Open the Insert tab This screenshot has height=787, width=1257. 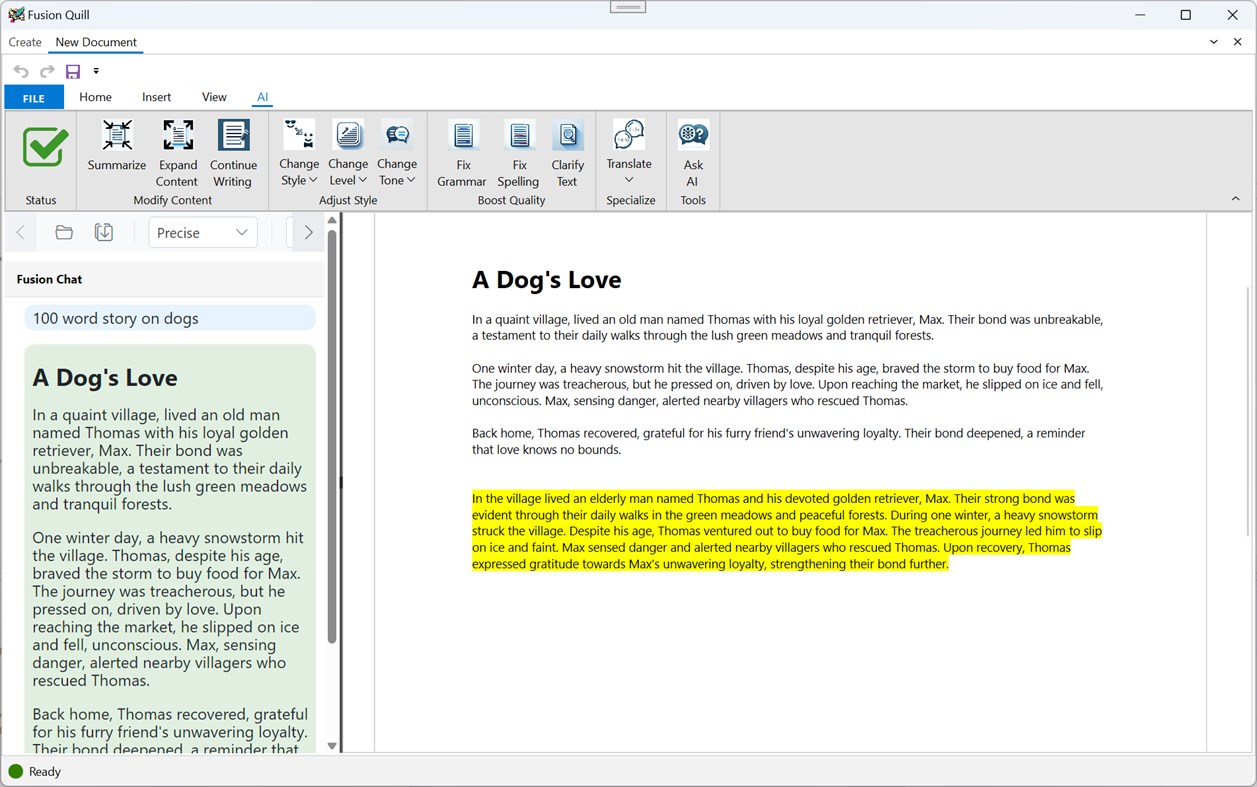point(156,97)
